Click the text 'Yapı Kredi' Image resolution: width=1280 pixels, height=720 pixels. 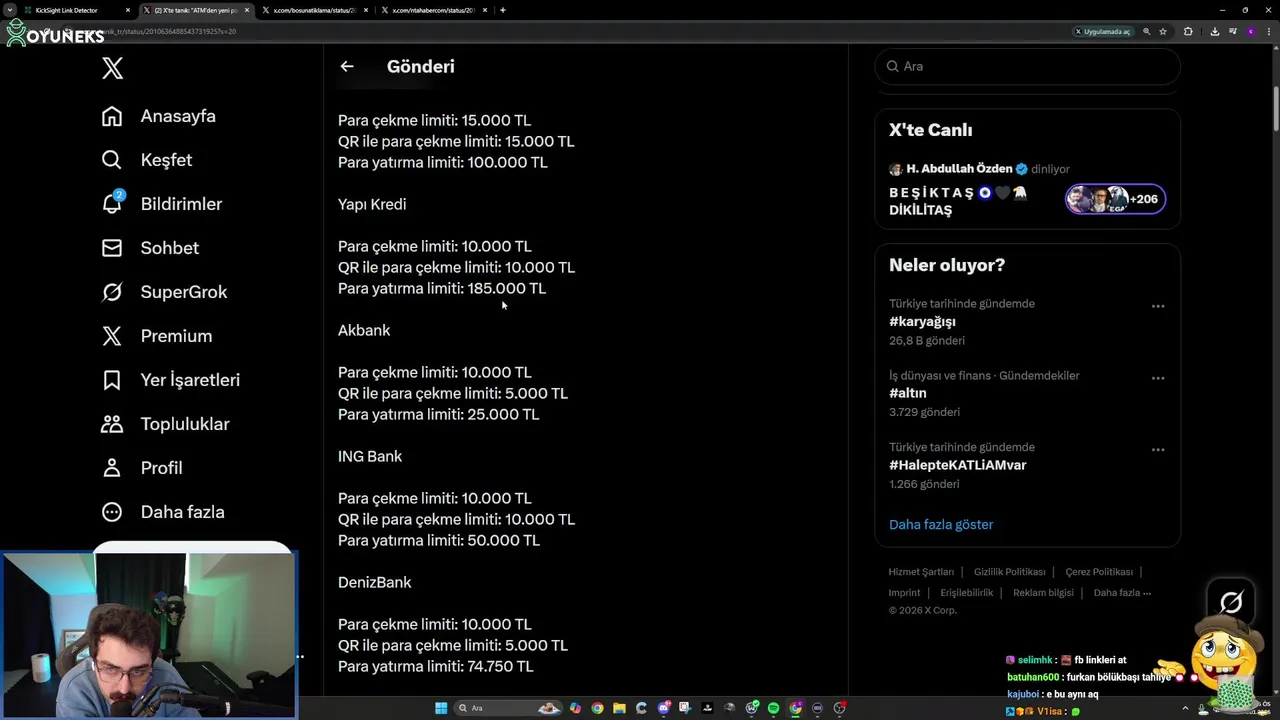tap(372, 204)
